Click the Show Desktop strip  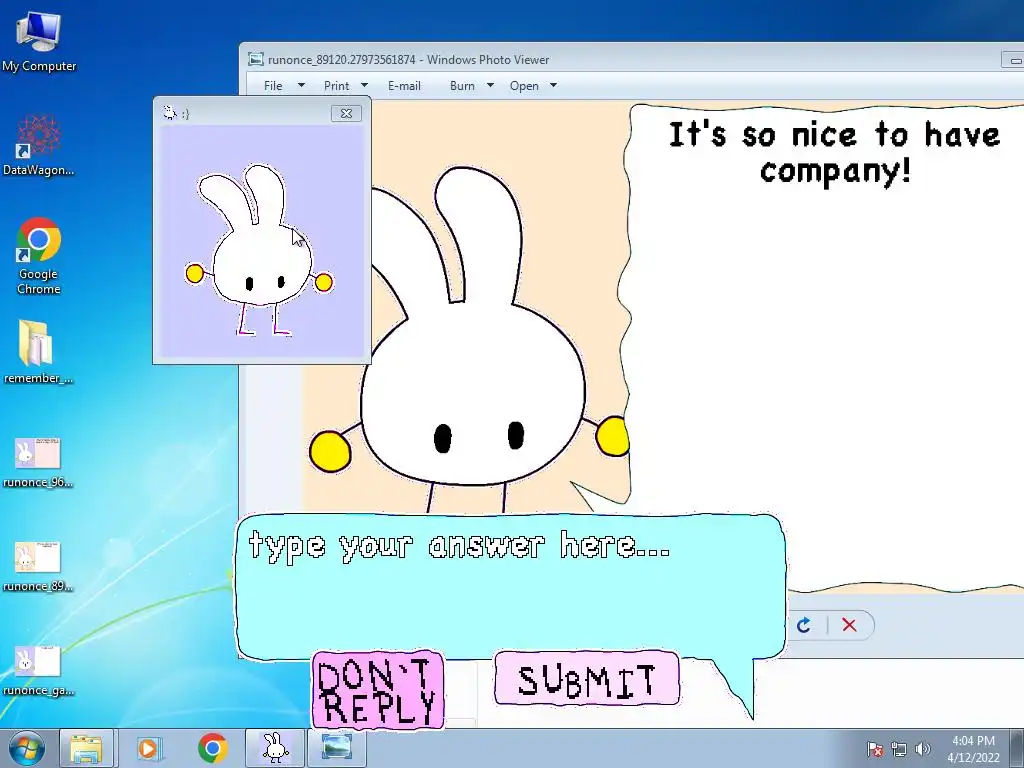click(1017, 748)
